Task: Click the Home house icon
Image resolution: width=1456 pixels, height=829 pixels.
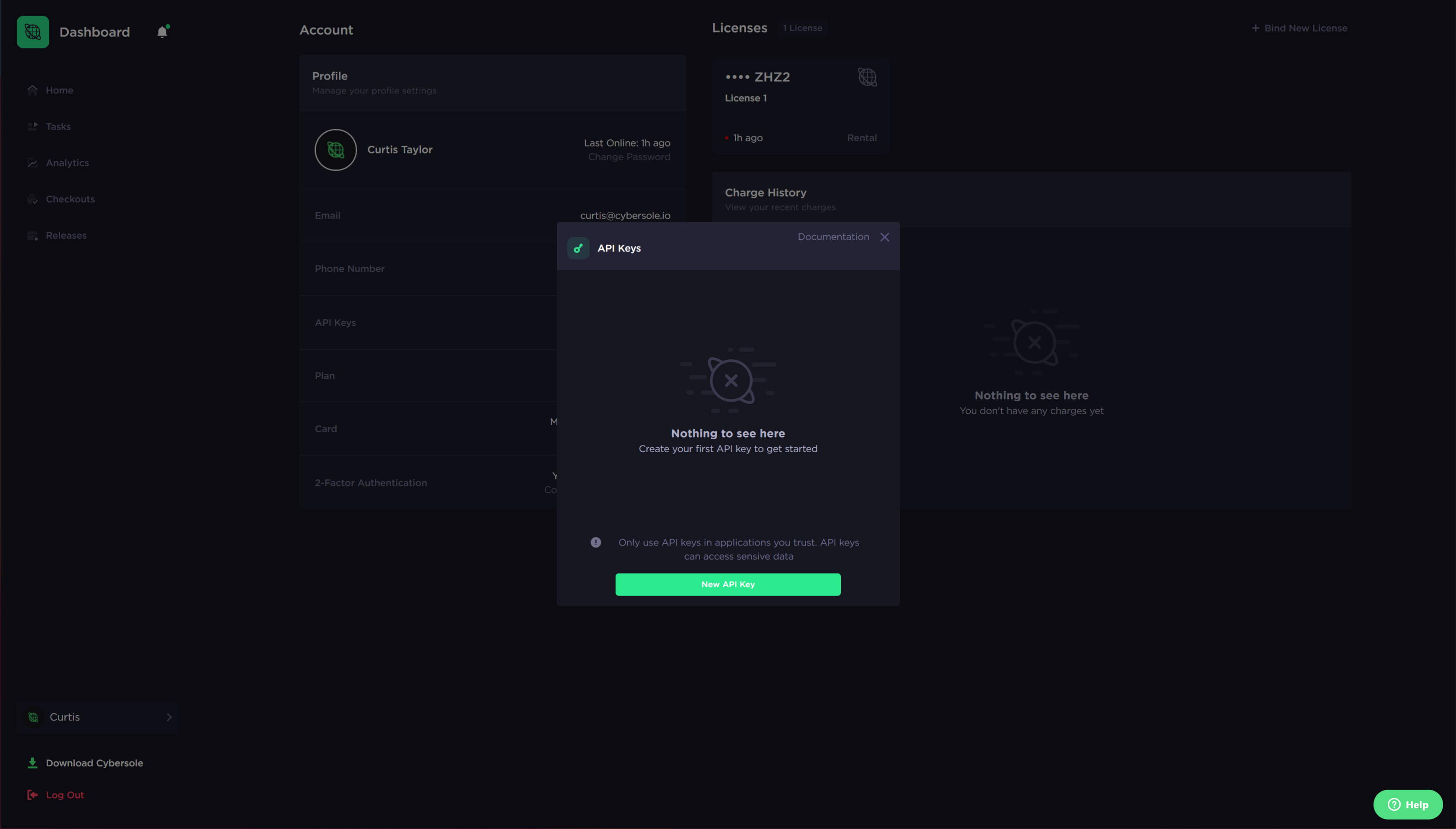Action: (x=32, y=90)
